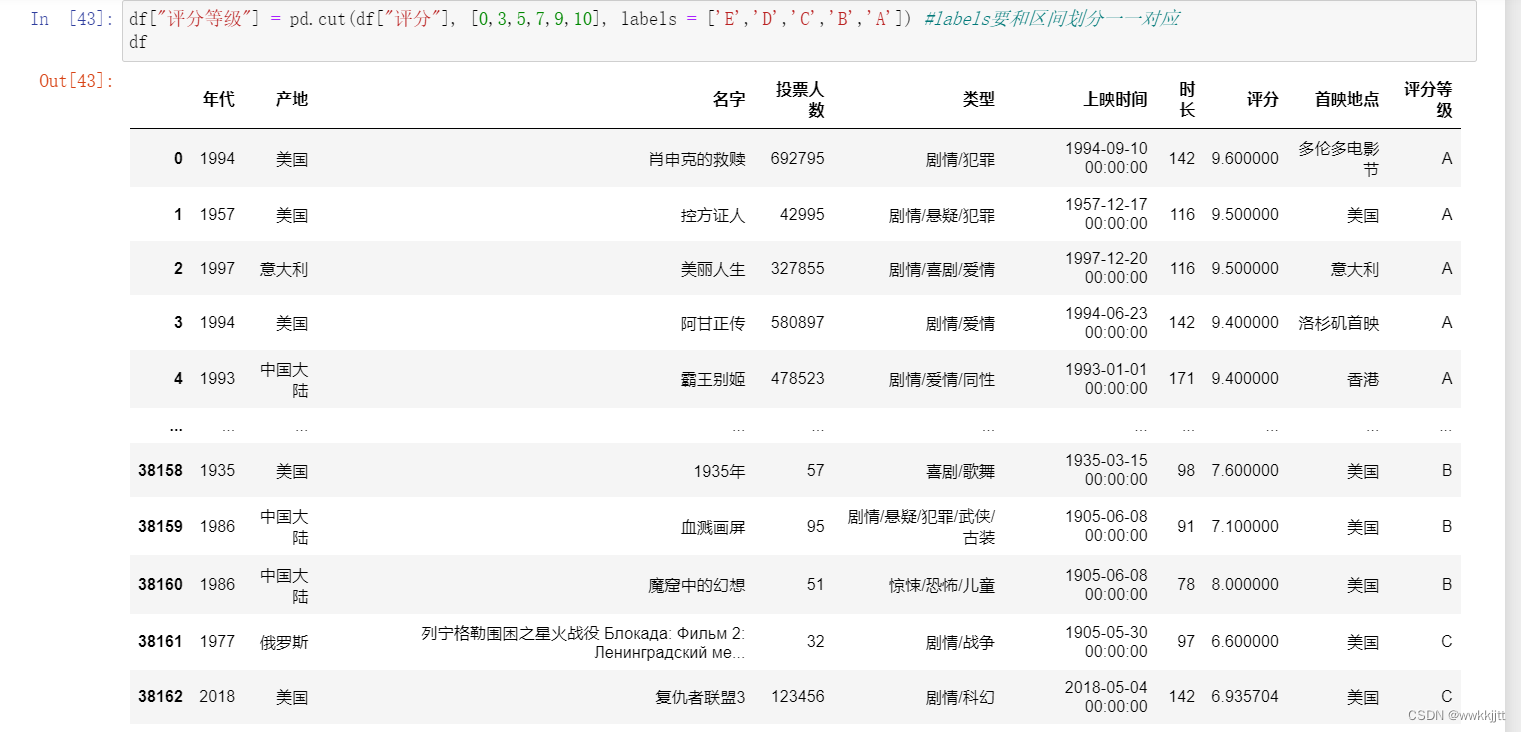Click movie name 1935年
Screen dimensions: 1521x732
pos(720,471)
